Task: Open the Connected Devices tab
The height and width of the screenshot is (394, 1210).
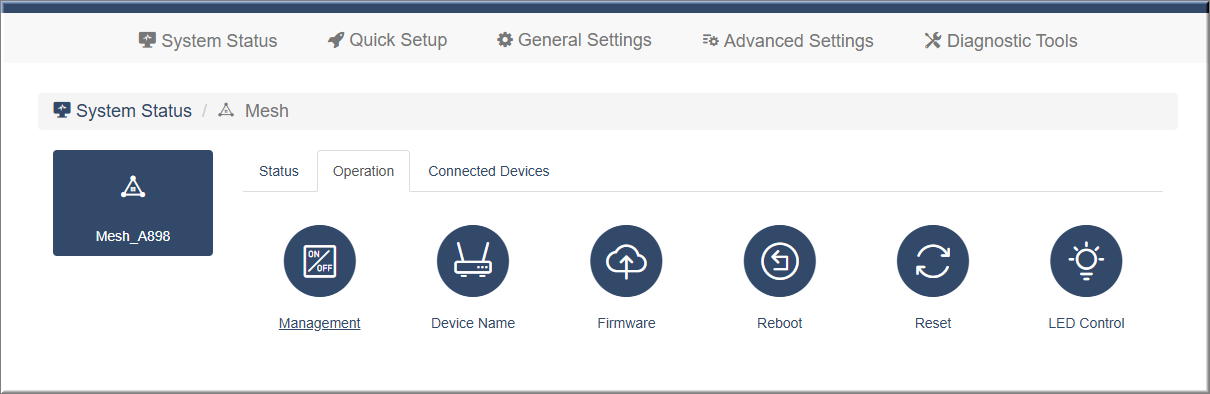Action: point(489,171)
